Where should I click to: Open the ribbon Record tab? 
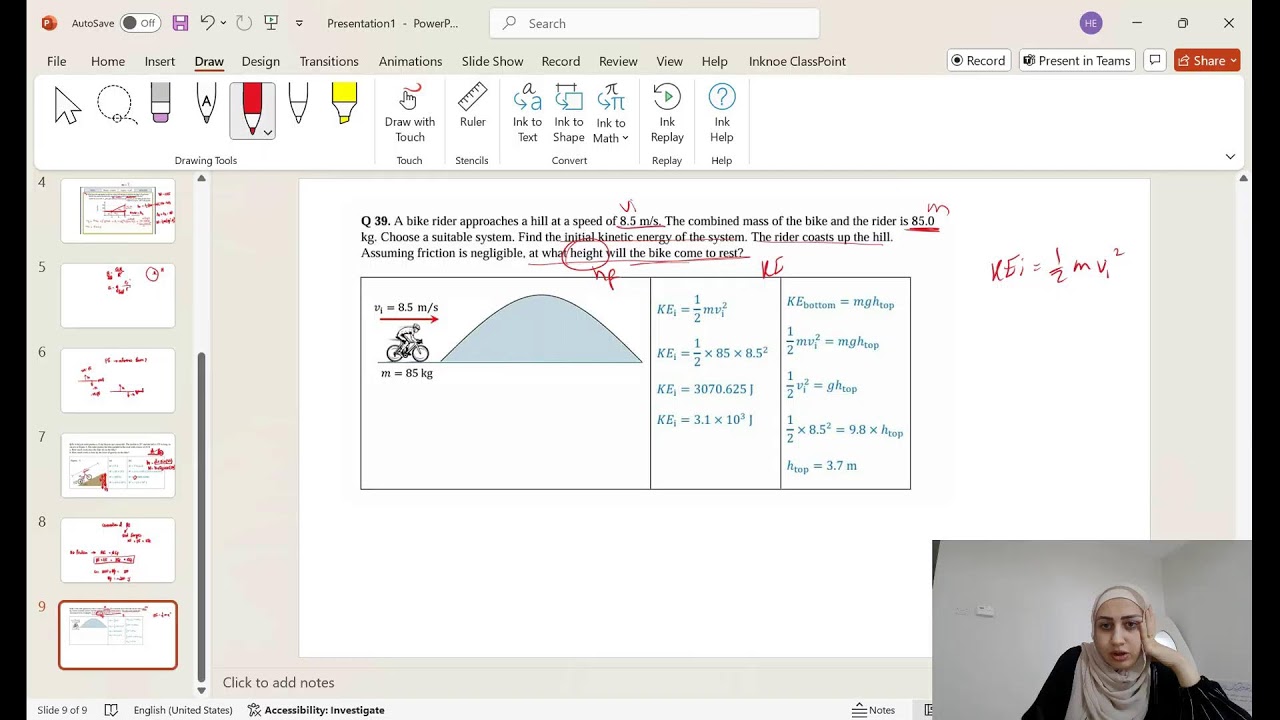(560, 61)
